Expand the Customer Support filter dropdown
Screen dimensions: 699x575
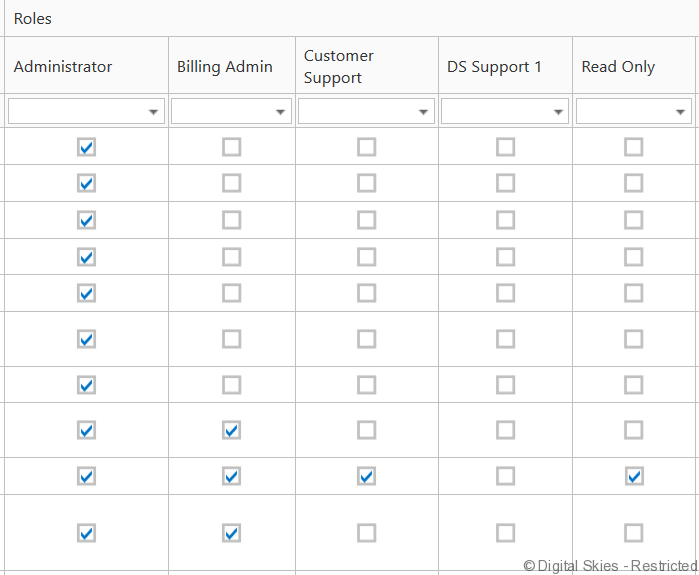tap(423, 112)
